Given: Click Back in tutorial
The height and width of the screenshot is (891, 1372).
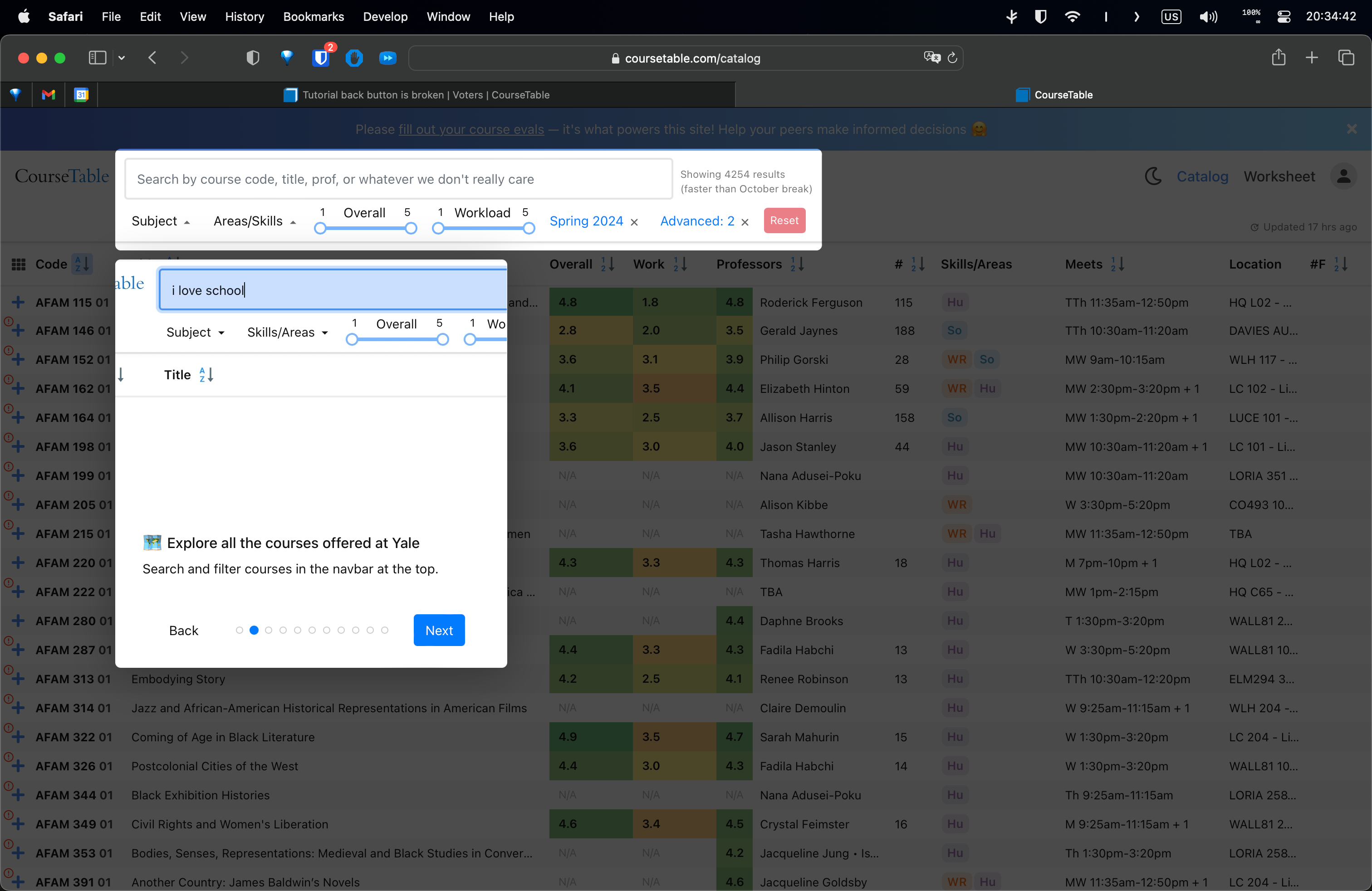Looking at the screenshot, I should tap(183, 631).
